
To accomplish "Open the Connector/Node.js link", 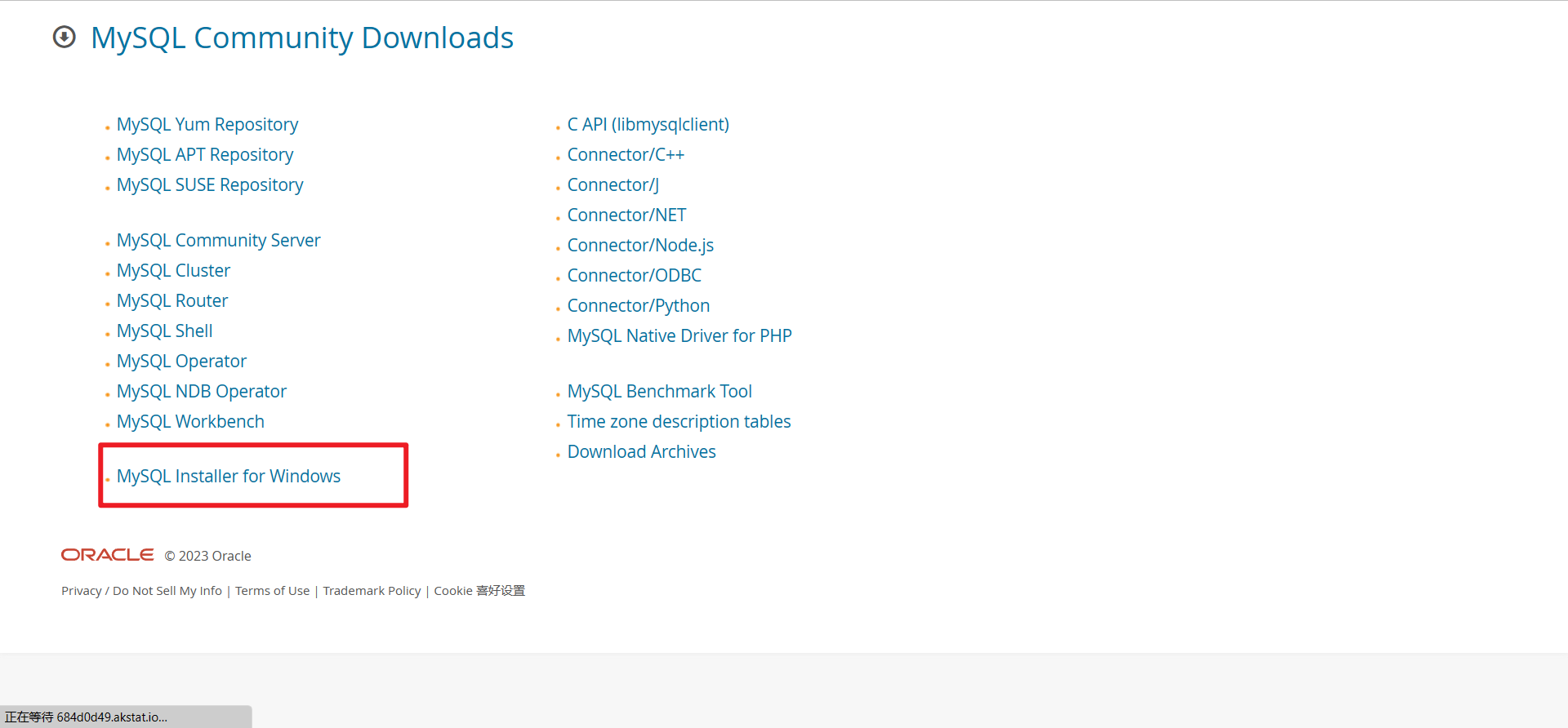I will point(640,246).
